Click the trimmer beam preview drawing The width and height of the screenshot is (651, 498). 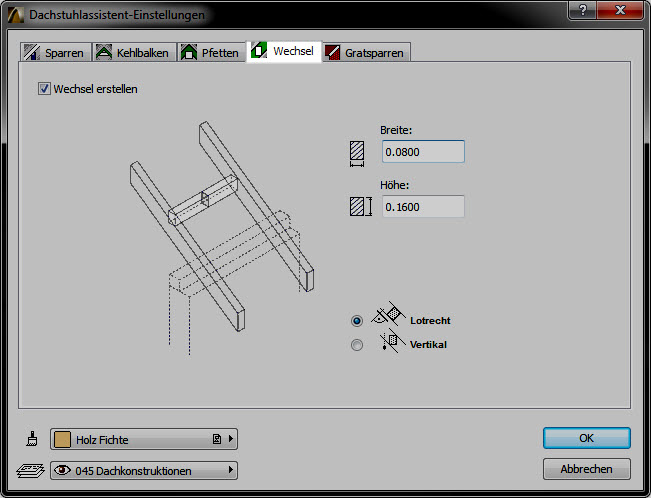click(x=222, y=238)
